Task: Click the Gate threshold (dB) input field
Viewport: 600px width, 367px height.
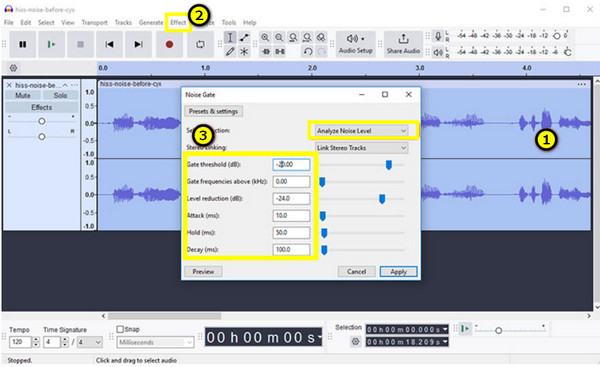Action: coord(291,165)
